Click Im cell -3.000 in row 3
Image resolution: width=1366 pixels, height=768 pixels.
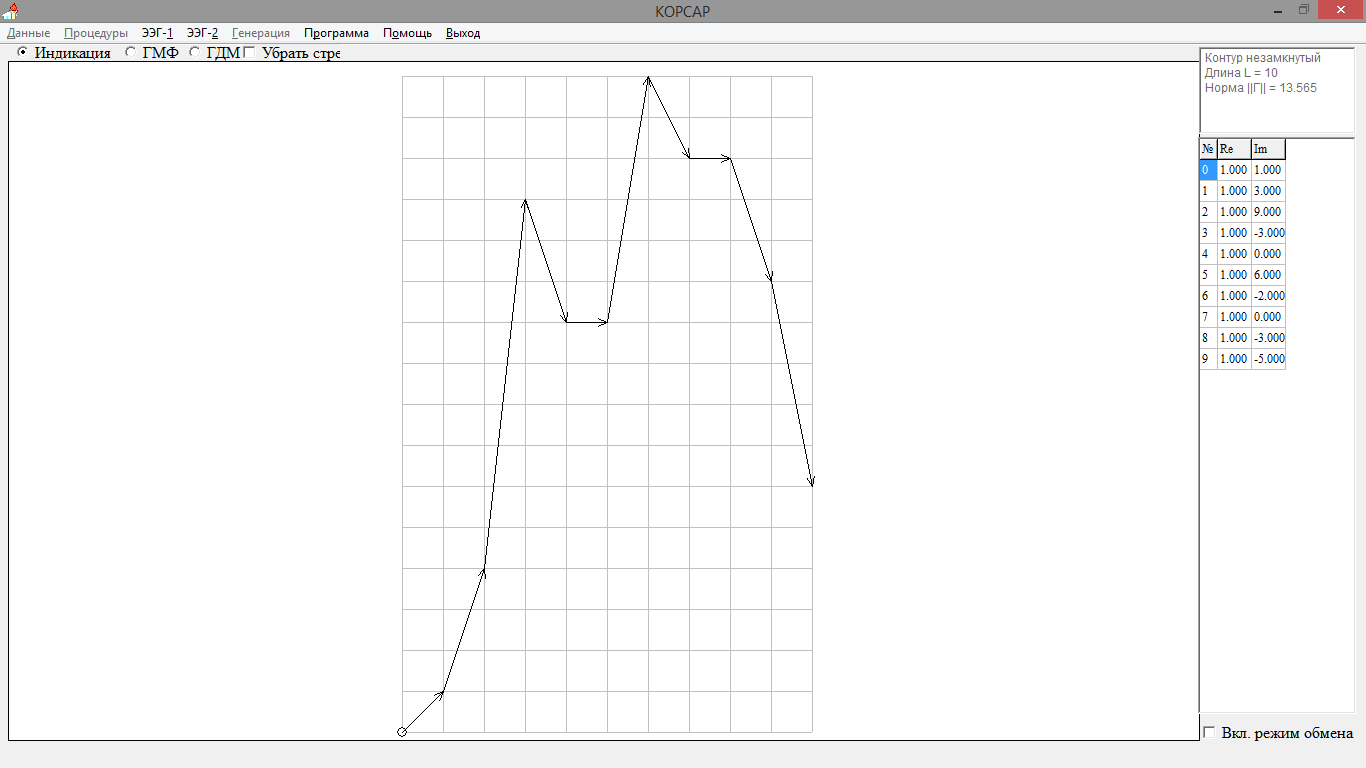(x=1268, y=233)
